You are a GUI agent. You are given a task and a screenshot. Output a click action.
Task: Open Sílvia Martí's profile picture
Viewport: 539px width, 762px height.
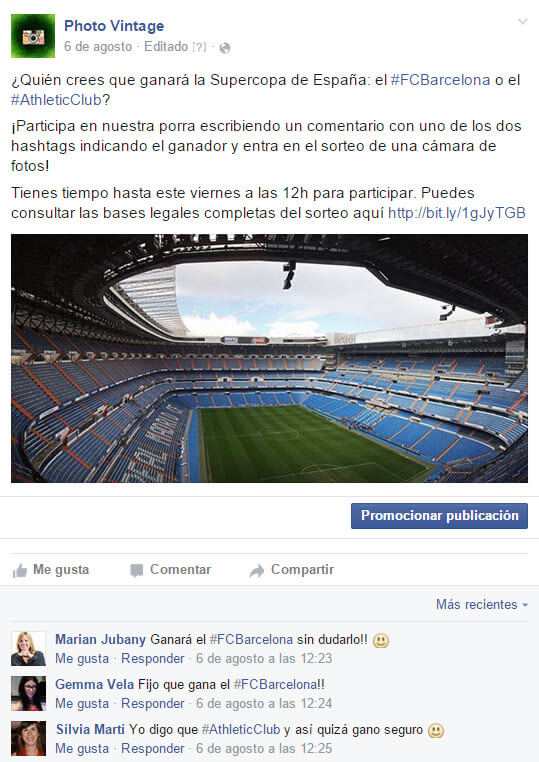(x=29, y=738)
